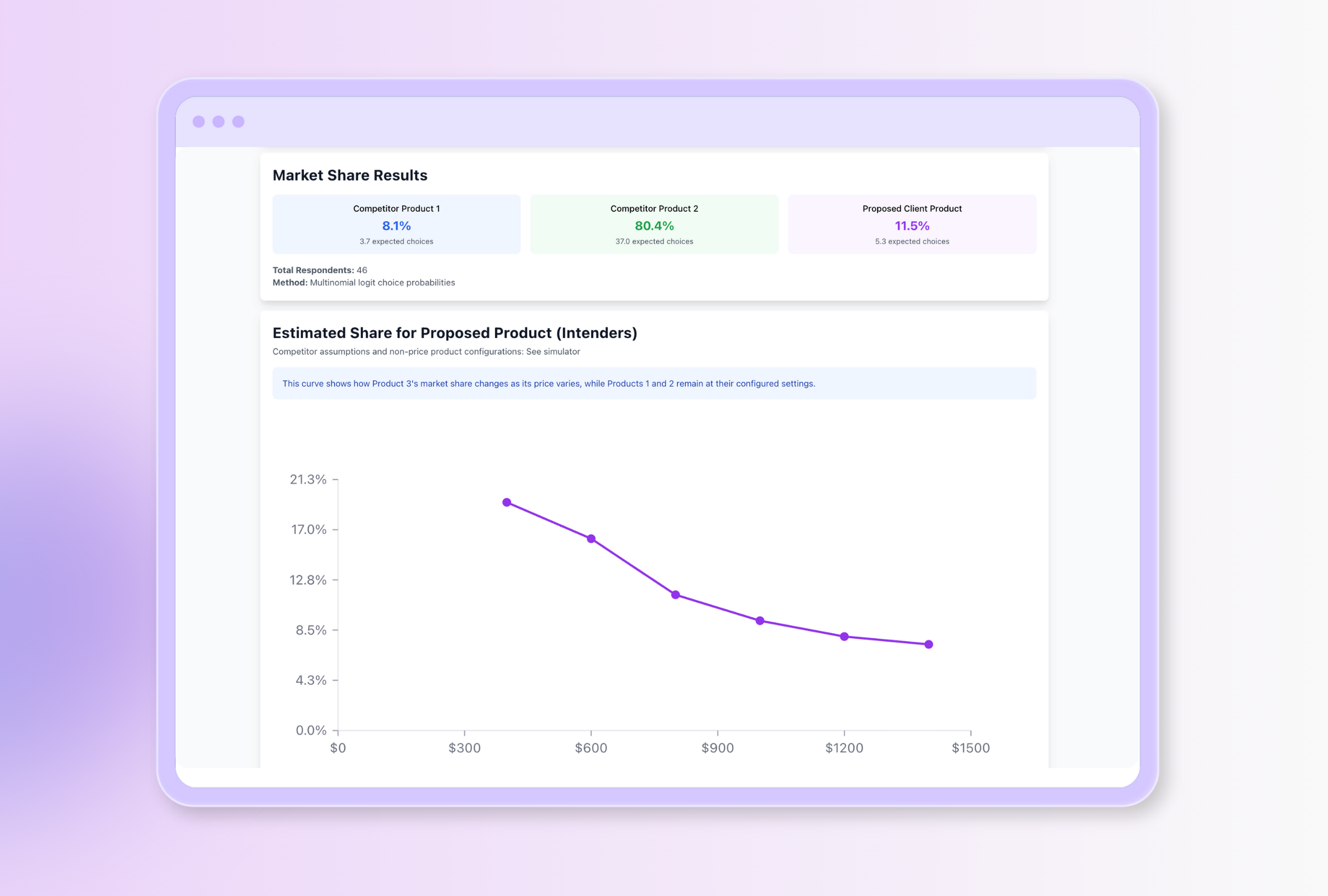Screen dimensions: 1328x896
Task: Select the Competitor Product 1 share card
Action: 397,225
